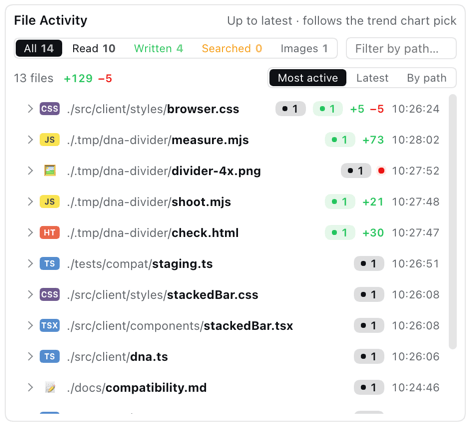Click the check.html file name
This screenshot has width=472, height=427.
point(205,233)
